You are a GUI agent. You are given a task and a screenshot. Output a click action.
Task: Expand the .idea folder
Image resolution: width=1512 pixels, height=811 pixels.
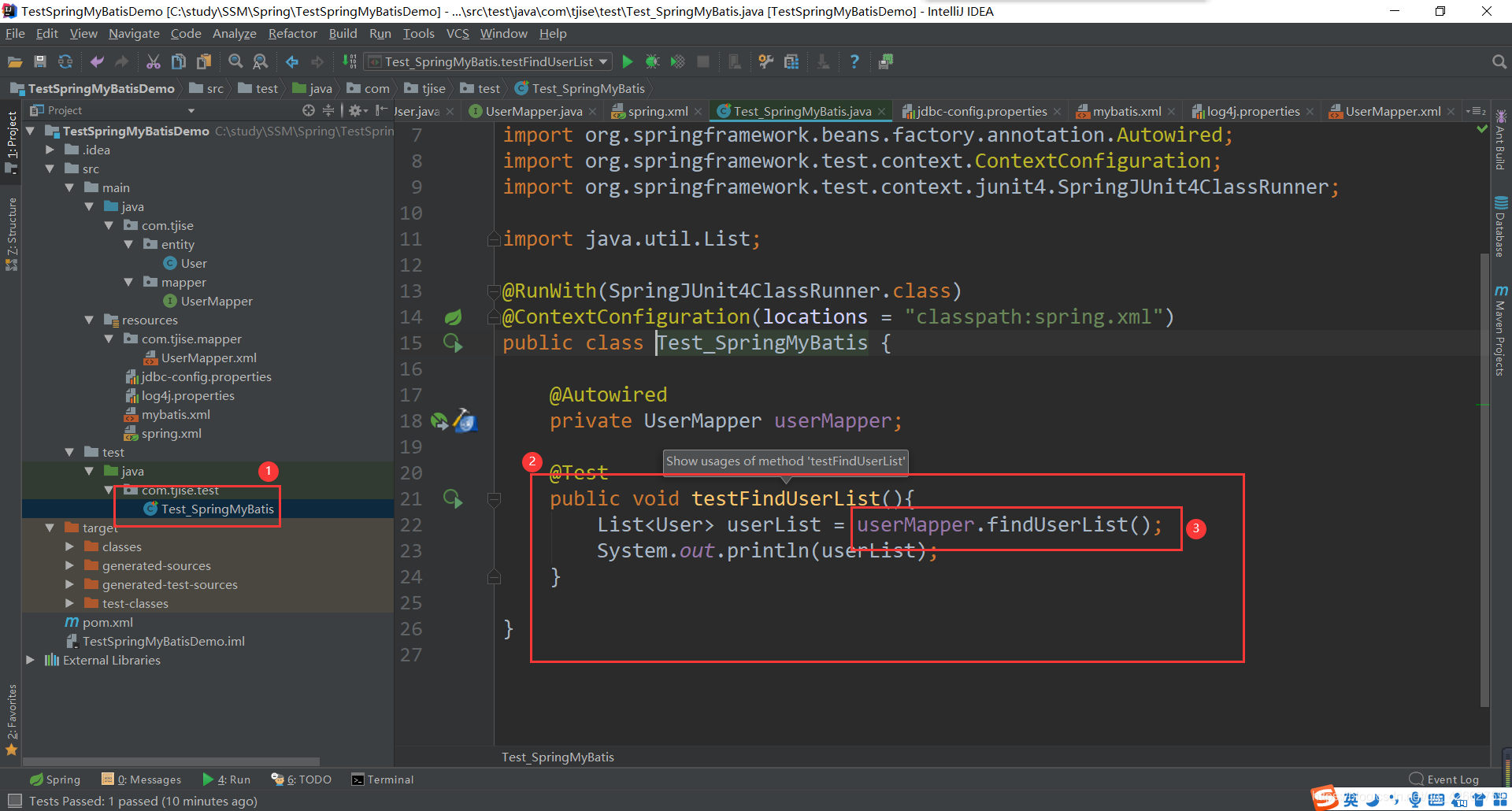(50, 150)
